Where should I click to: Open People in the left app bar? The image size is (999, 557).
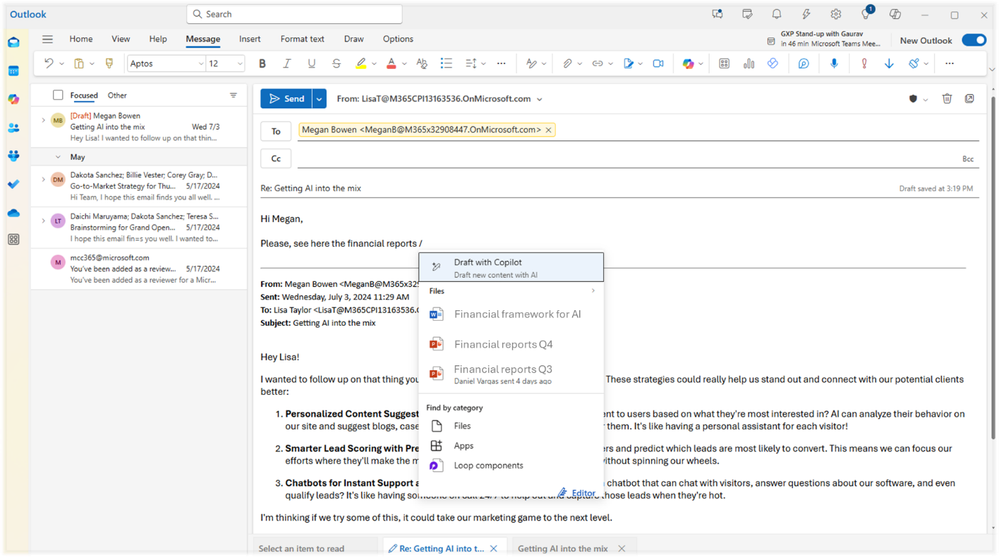tap(13, 127)
